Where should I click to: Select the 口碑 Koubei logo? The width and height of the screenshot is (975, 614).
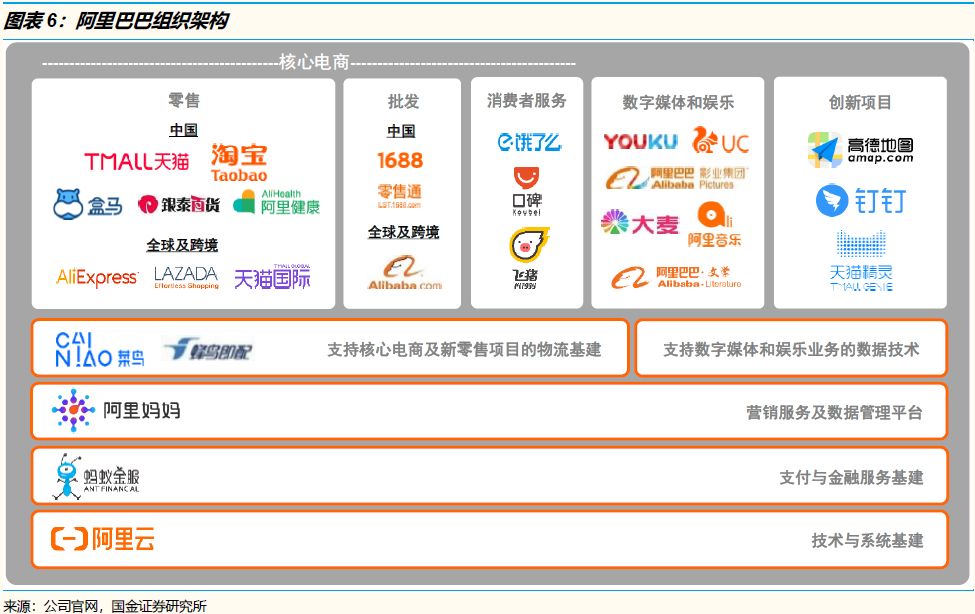527,191
